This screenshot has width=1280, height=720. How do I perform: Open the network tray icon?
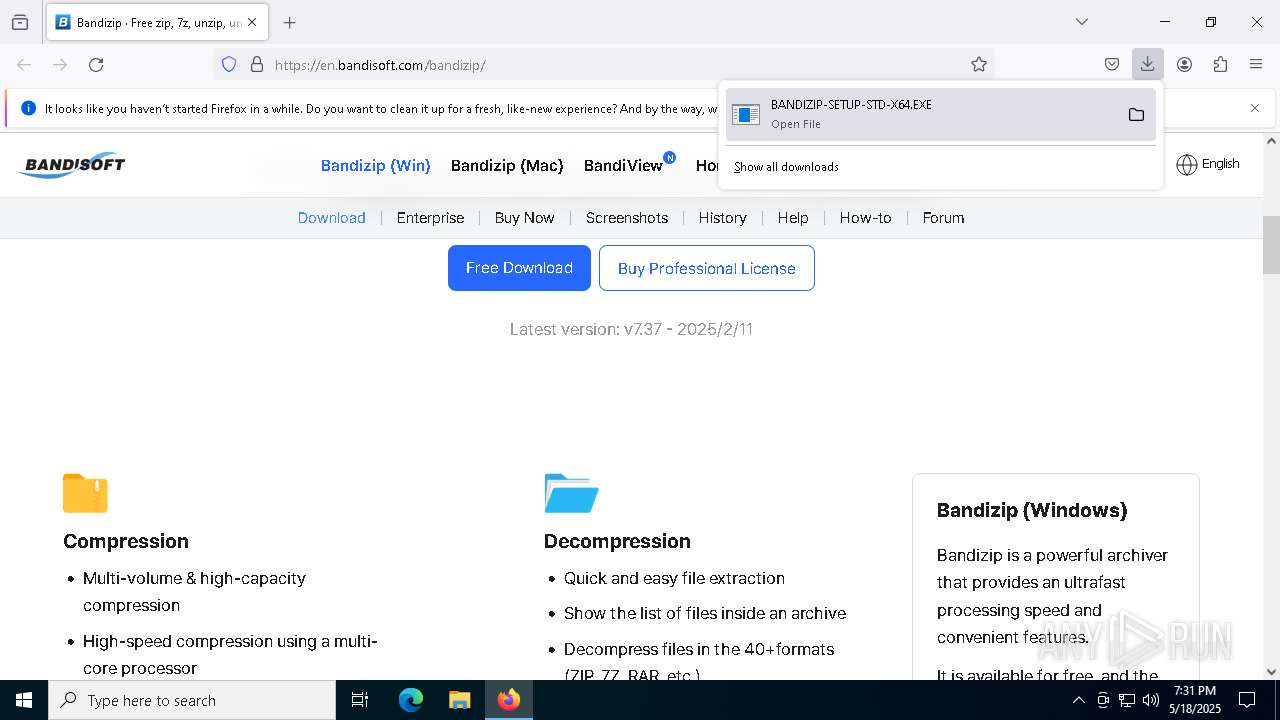(x=1127, y=700)
